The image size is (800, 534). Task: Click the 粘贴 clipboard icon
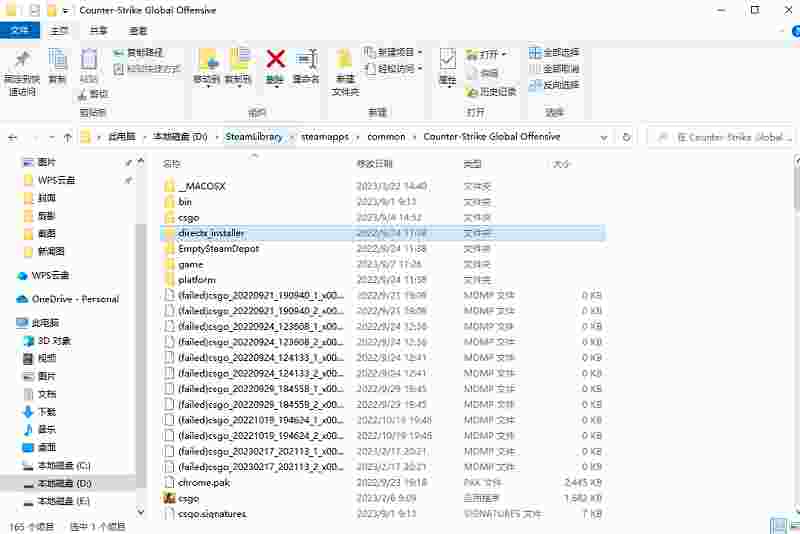(89, 60)
